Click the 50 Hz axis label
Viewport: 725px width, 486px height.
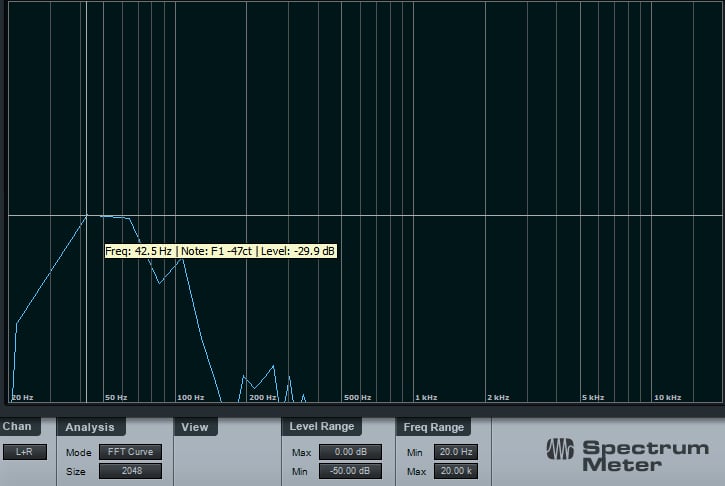click(x=116, y=397)
